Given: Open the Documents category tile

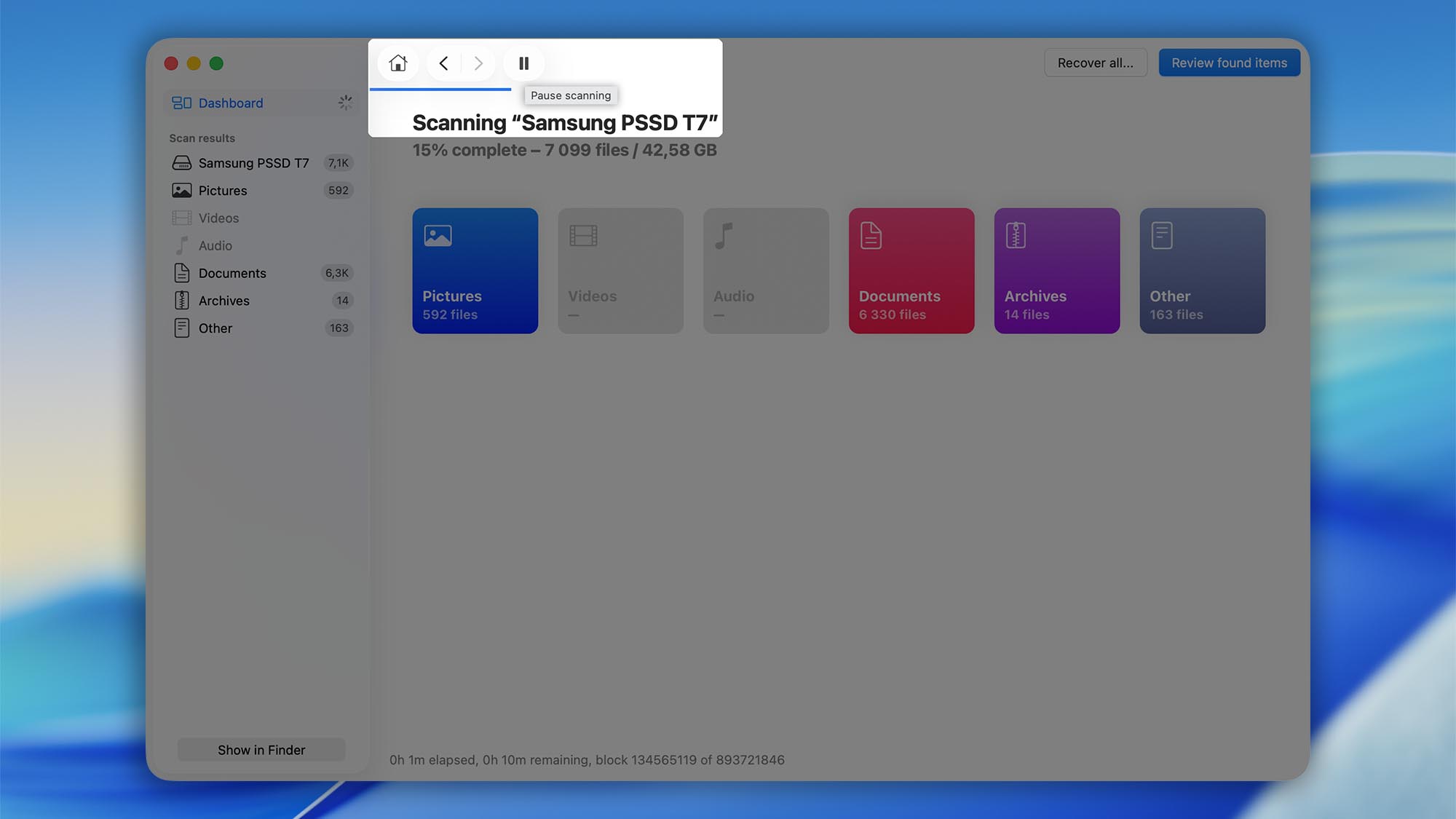Looking at the screenshot, I should coord(911,271).
